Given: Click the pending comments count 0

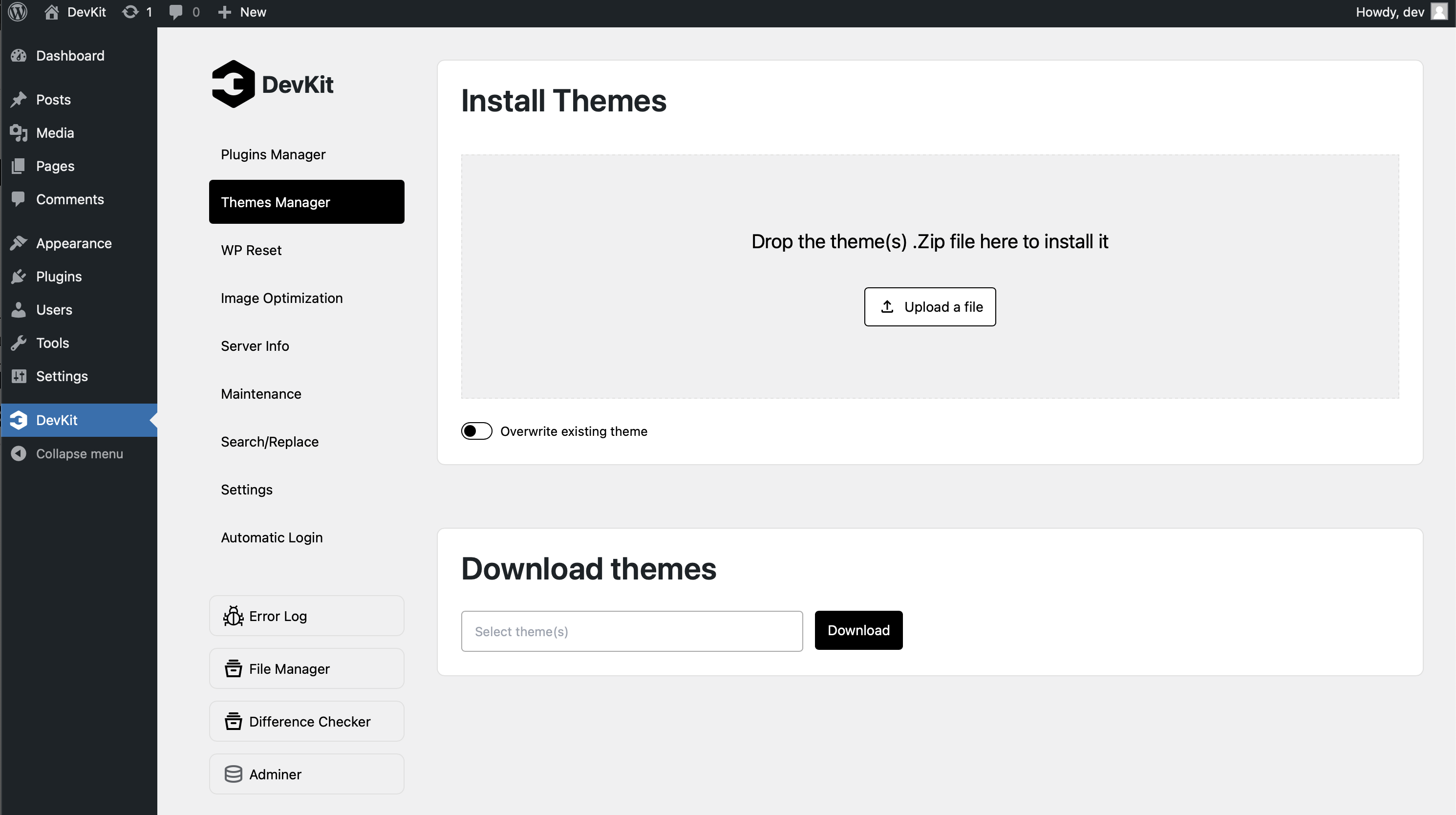Looking at the screenshot, I should pyautogui.click(x=196, y=12).
